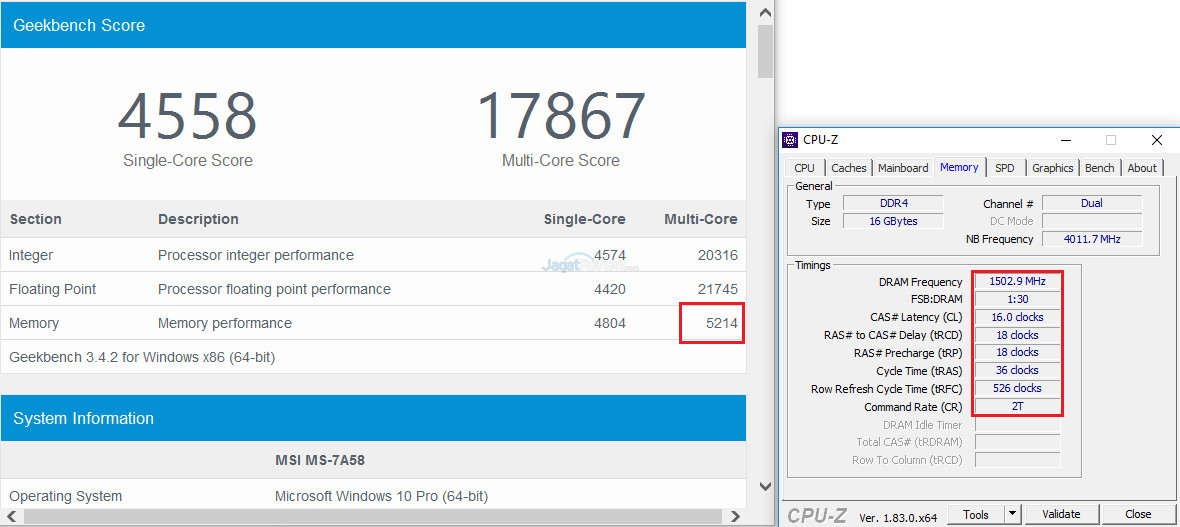Click the tRFC 526 clocks value

pos(1017,388)
